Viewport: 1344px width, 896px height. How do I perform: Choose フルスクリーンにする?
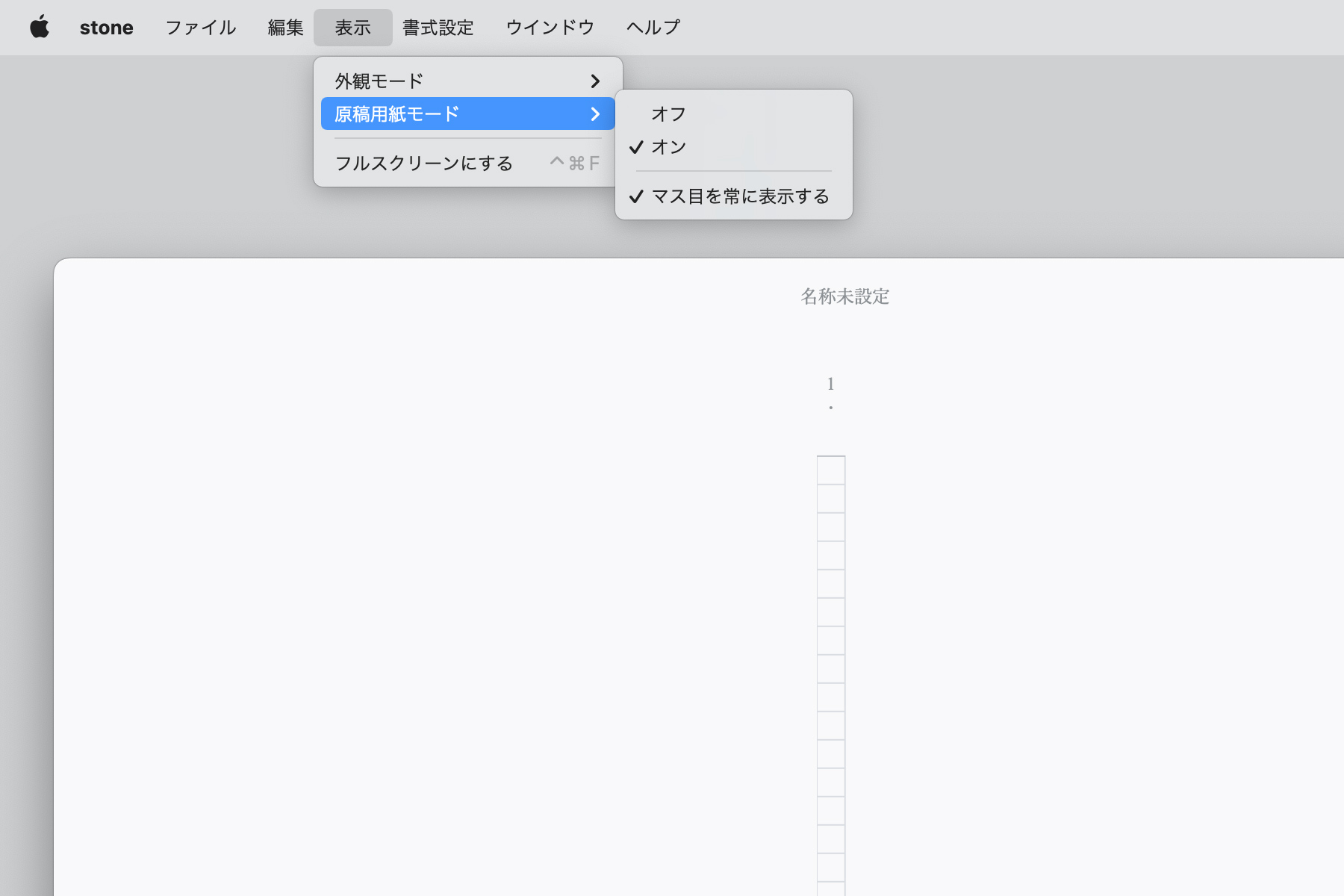423,163
